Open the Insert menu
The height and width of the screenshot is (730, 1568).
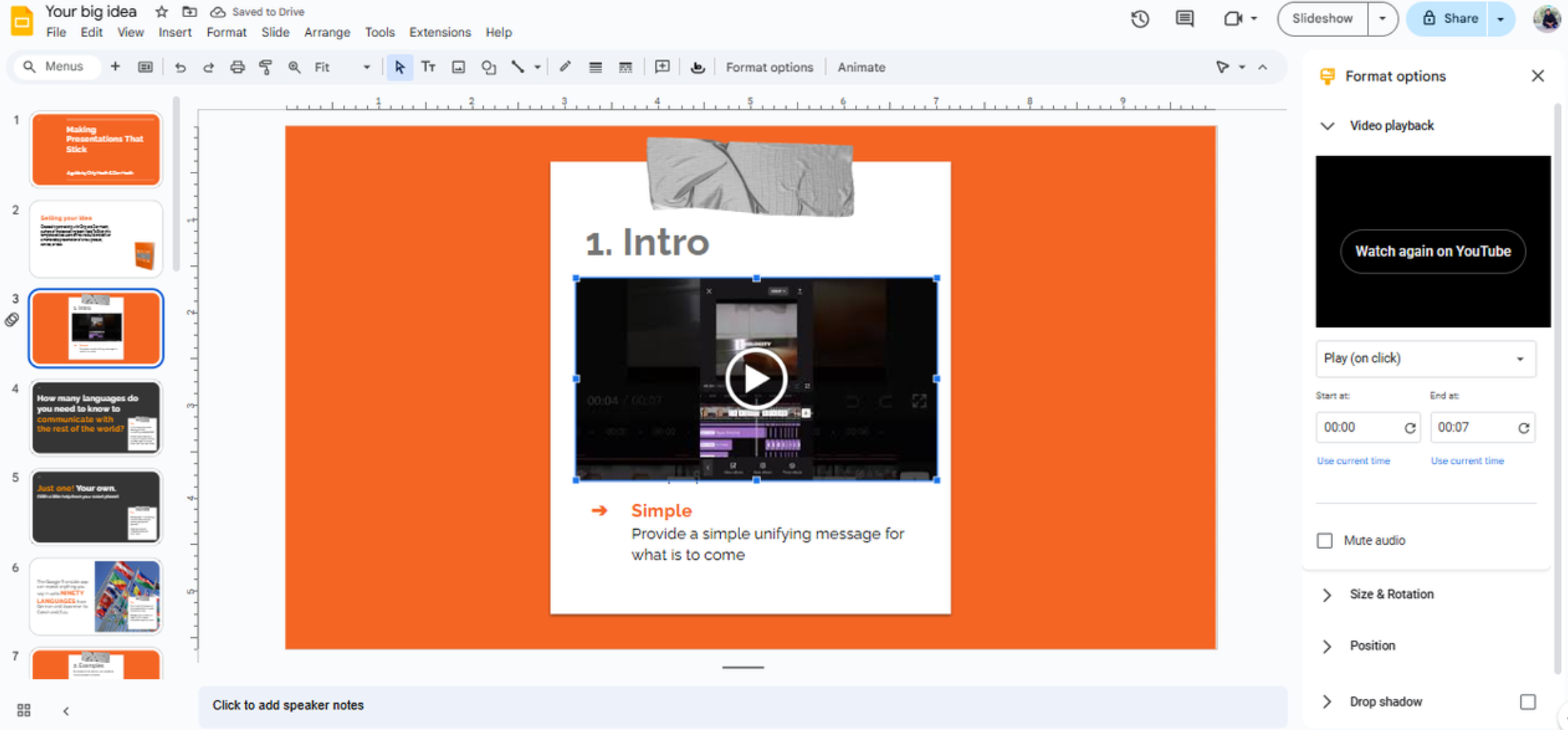click(175, 32)
